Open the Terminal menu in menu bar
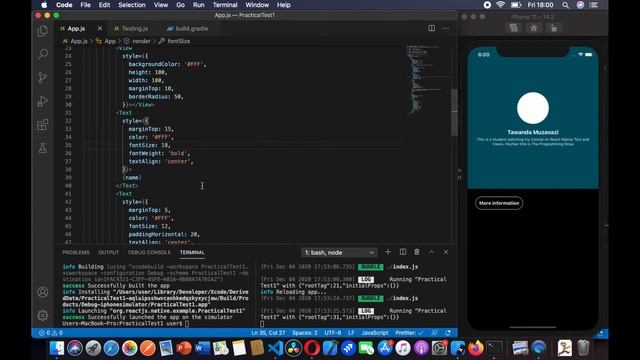Viewport: 640px width, 360px height. [225, 5]
